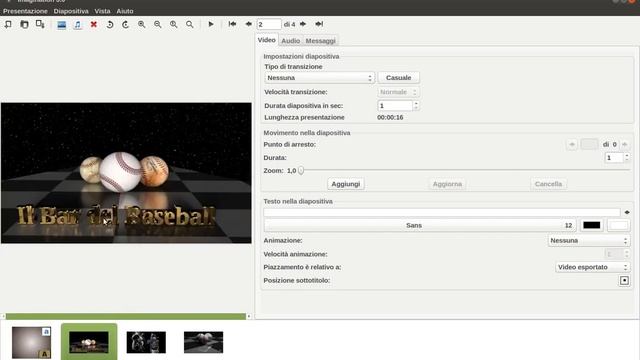Viewport: 640px width, 360px height.
Task: Rotate slide counter-clockwise
Action: (x=110, y=25)
